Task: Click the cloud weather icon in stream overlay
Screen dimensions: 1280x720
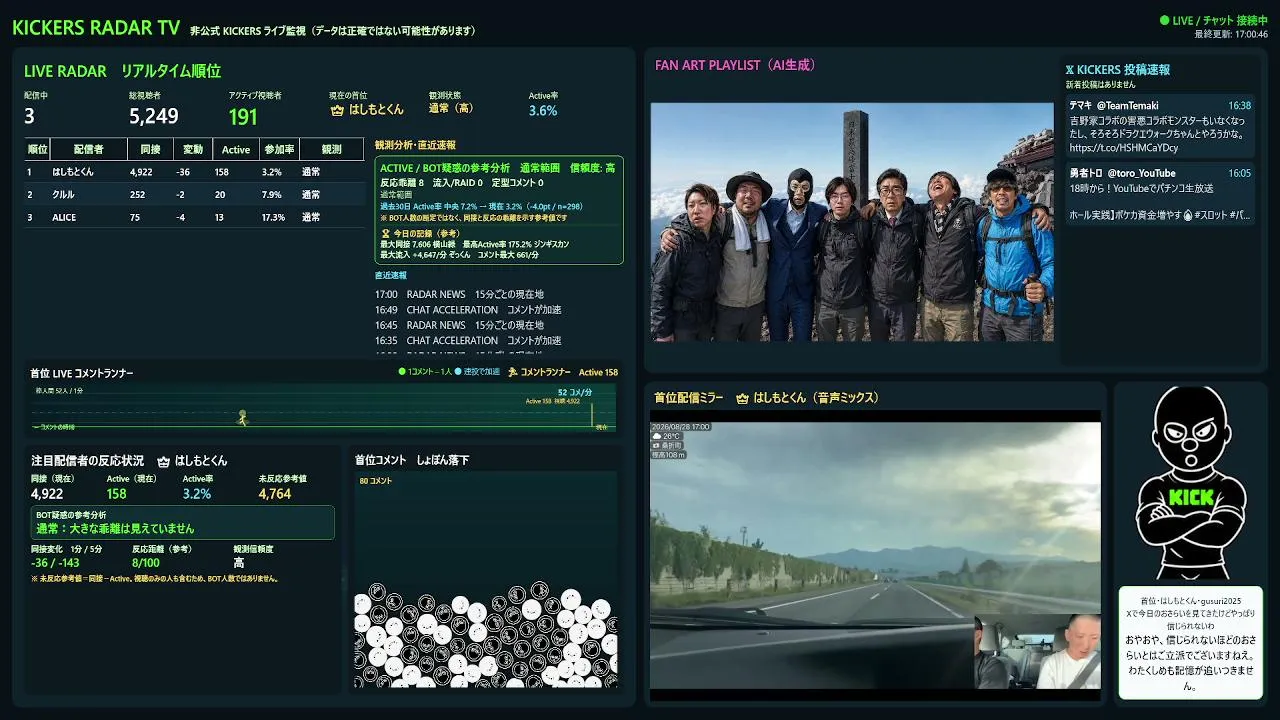Action: pyautogui.click(x=656, y=436)
